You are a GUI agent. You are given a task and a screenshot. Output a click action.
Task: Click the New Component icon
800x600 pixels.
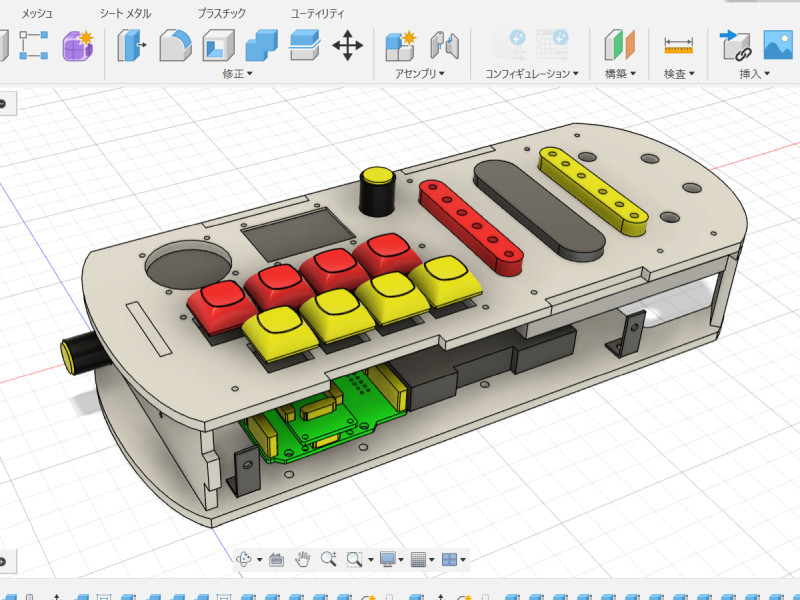(401, 45)
